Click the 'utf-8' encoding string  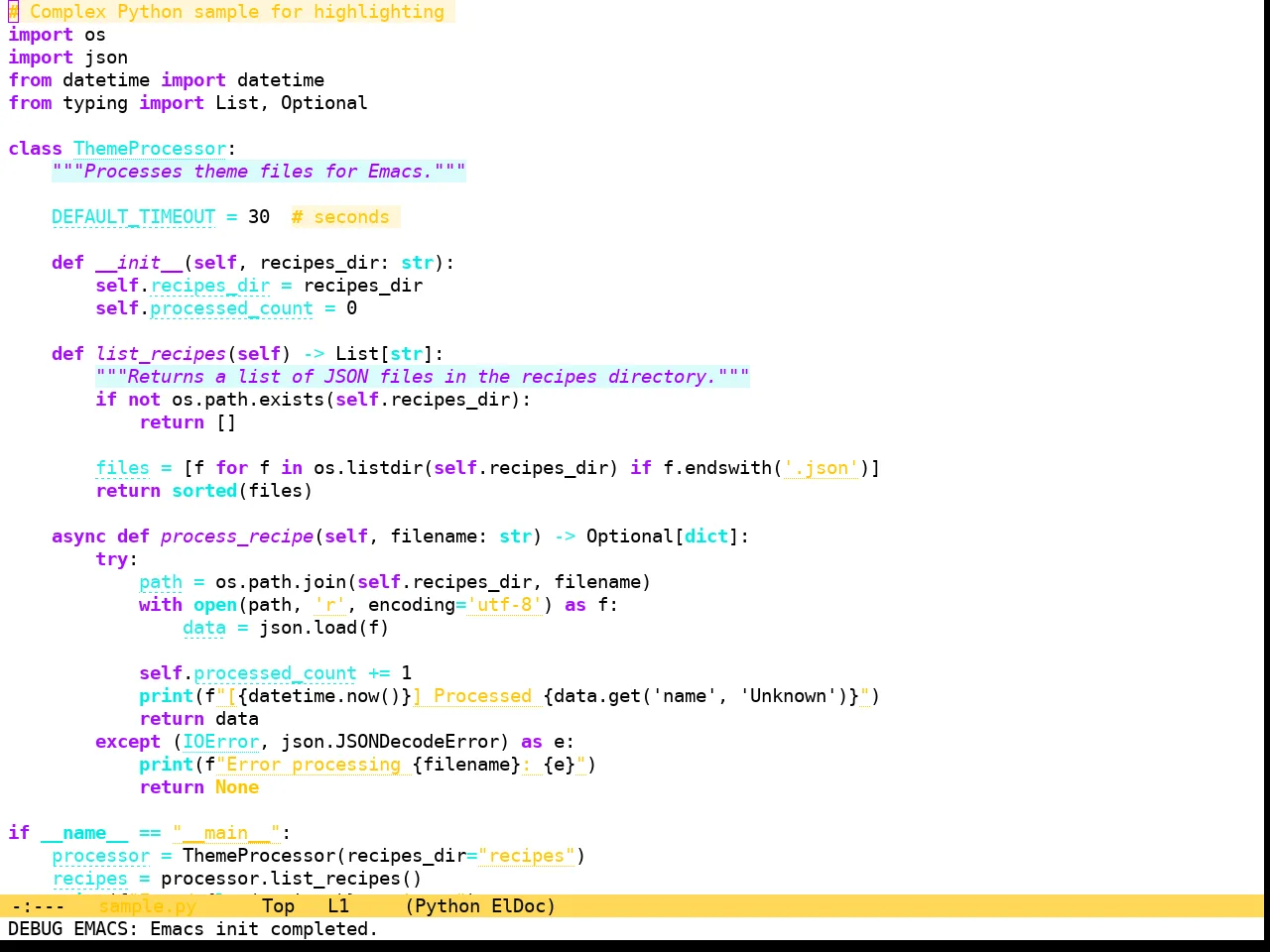coord(505,605)
